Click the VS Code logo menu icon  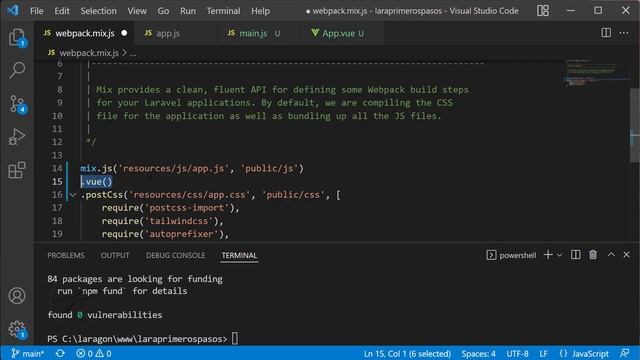tap(13, 10)
